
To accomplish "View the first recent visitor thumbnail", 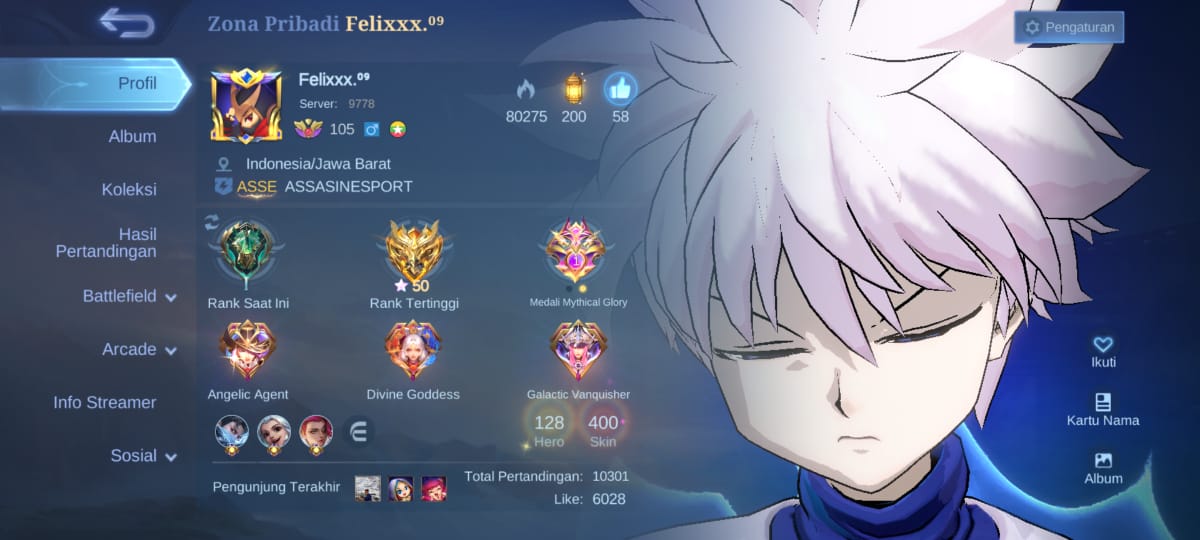I will (368, 489).
